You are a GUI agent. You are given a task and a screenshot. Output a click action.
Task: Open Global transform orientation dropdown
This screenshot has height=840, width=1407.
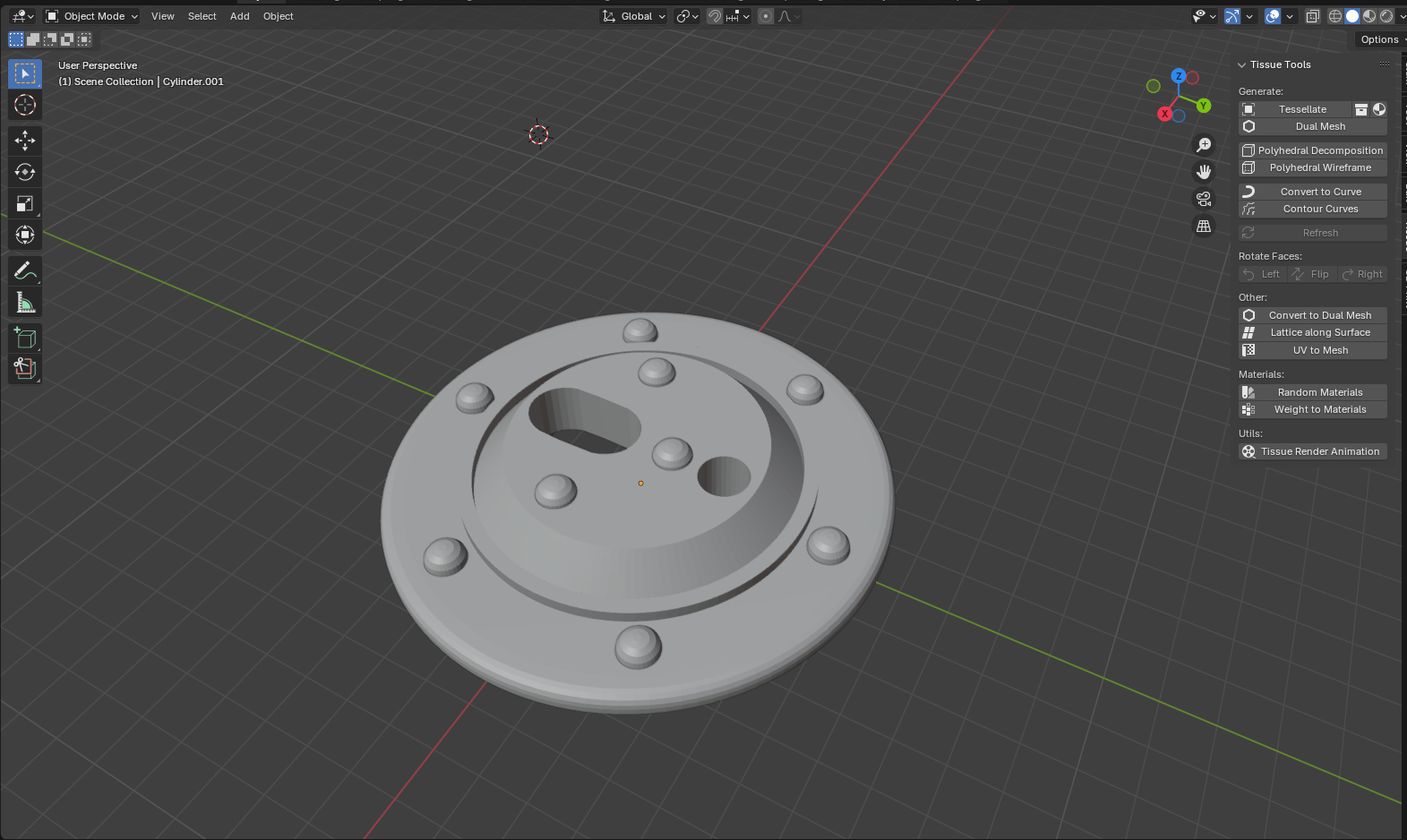(635, 16)
